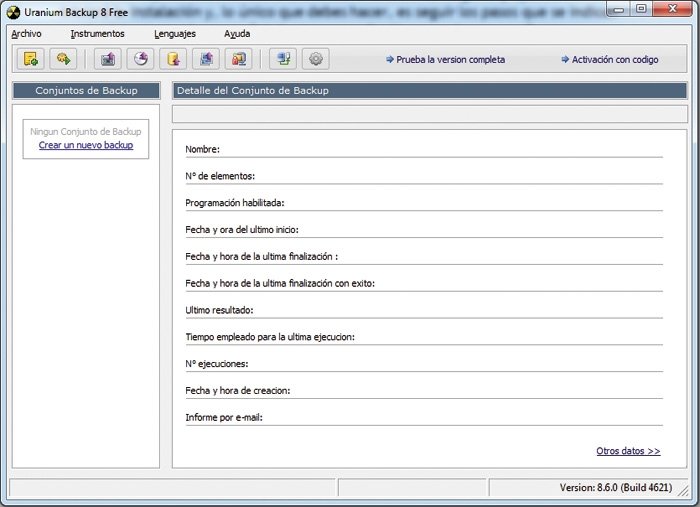
Task: Click the 'Detalle del Conjunto de Backup' header
Action: pyautogui.click(x=429, y=91)
